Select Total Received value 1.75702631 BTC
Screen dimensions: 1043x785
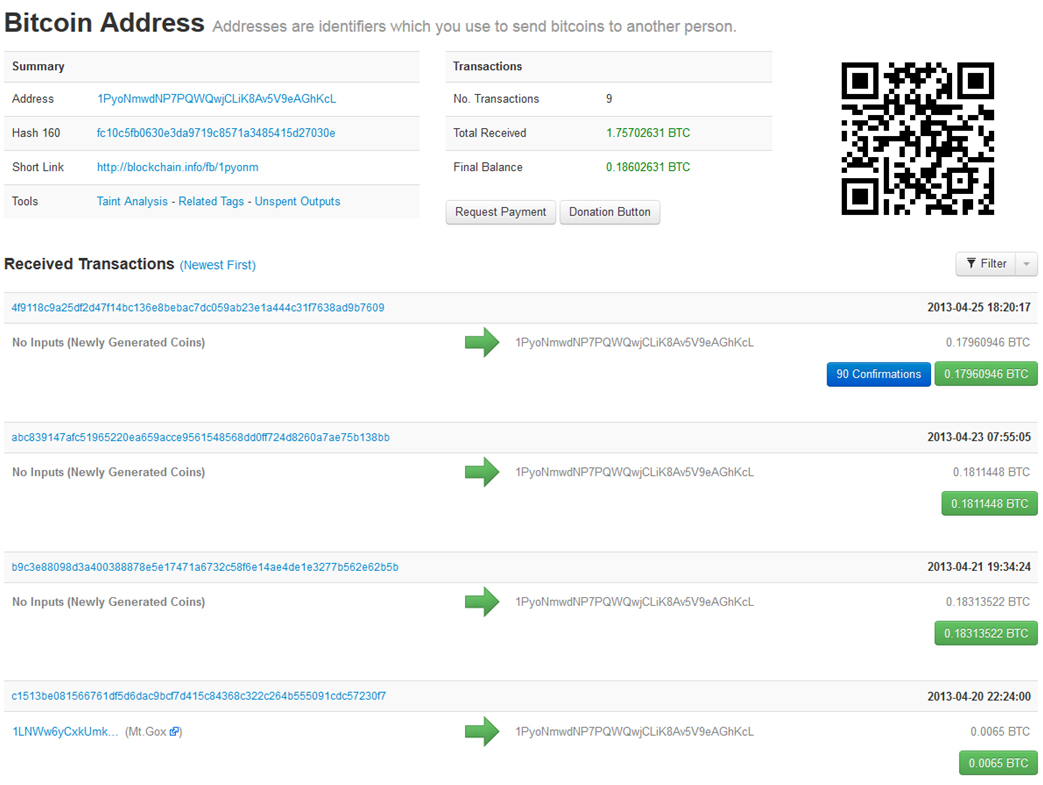coord(648,133)
